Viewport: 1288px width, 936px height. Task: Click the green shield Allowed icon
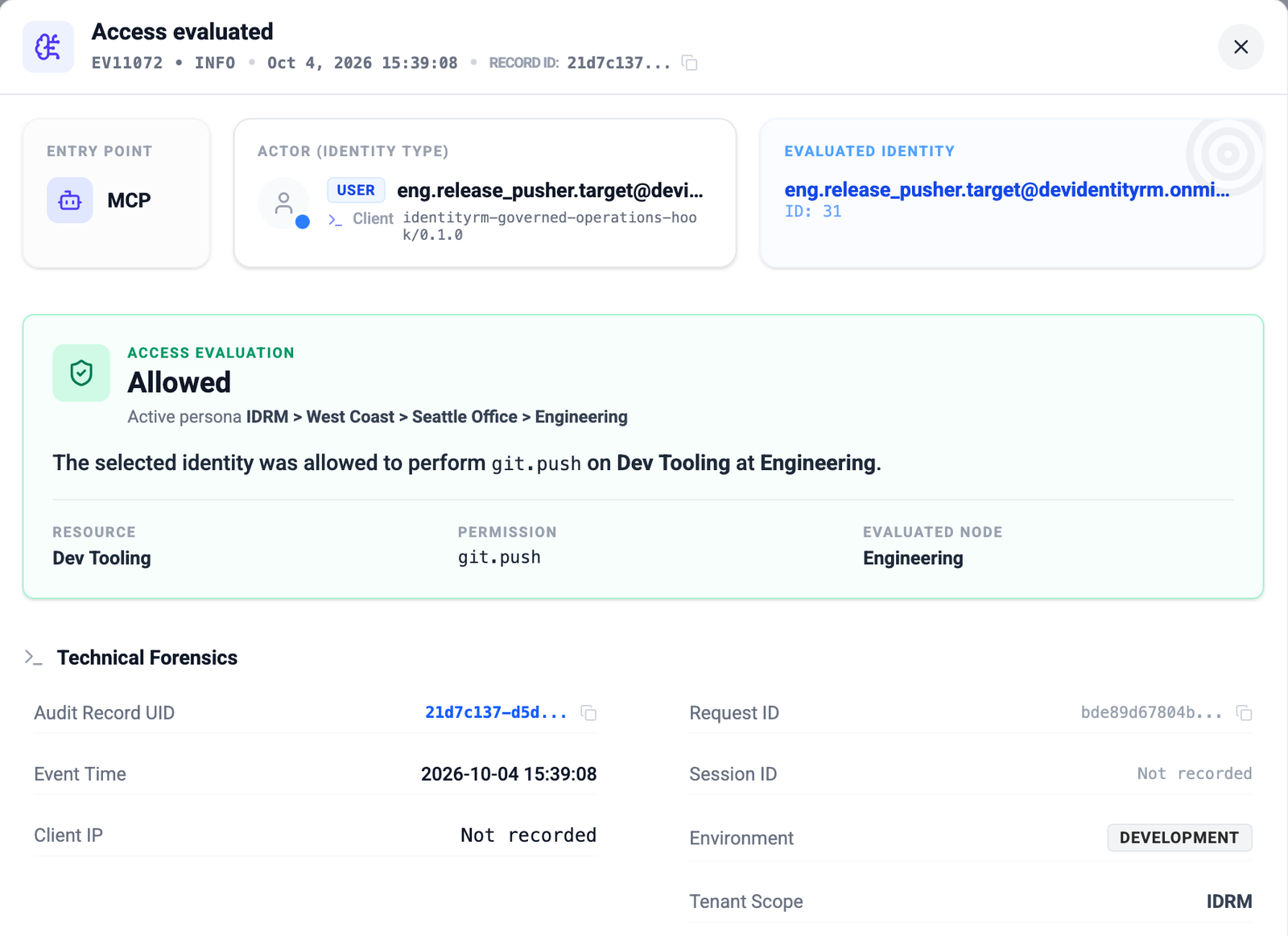click(81, 373)
